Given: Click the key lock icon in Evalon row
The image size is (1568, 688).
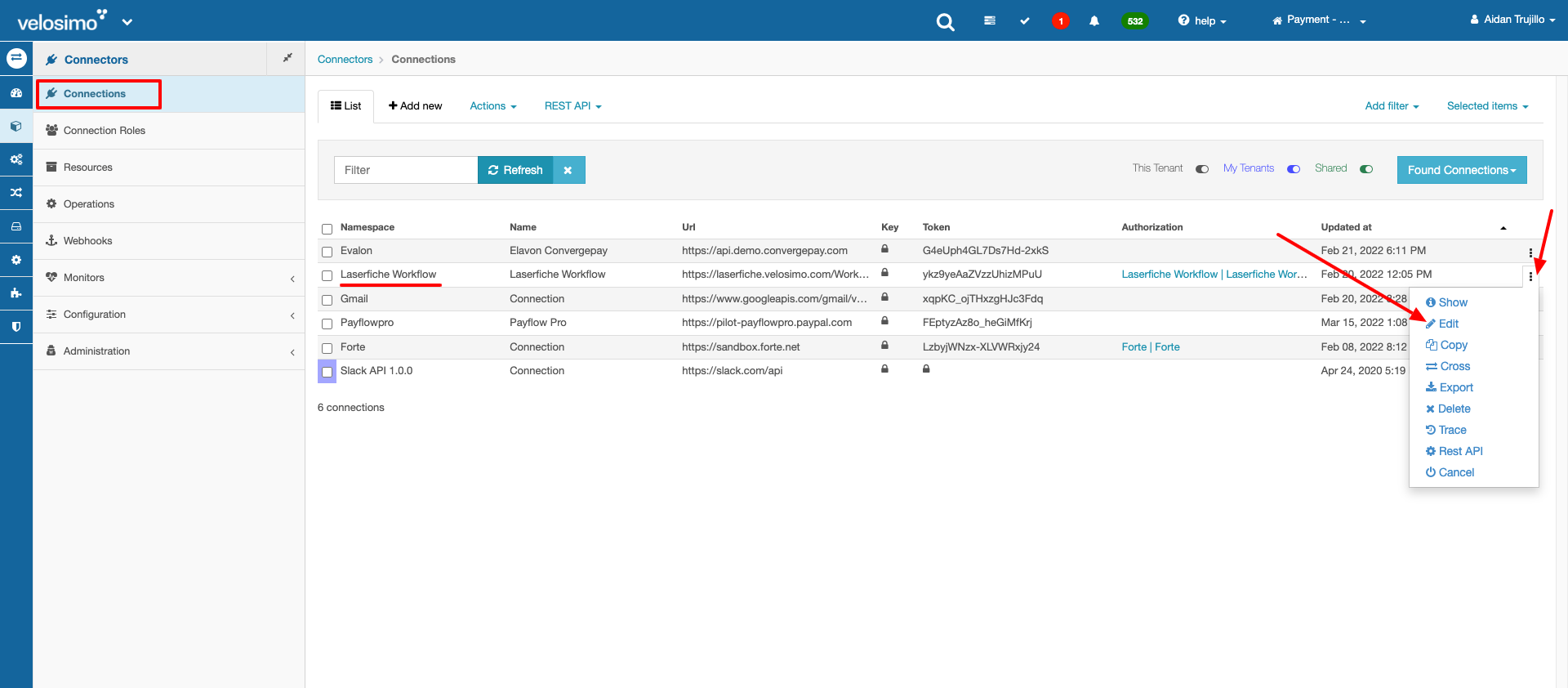Looking at the screenshot, I should tap(884, 249).
